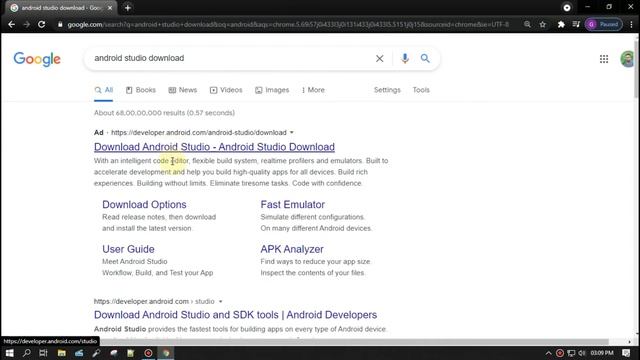This screenshot has height=360, width=640.
Task: Open File Explorer from the taskbar
Action: click(x=62, y=353)
